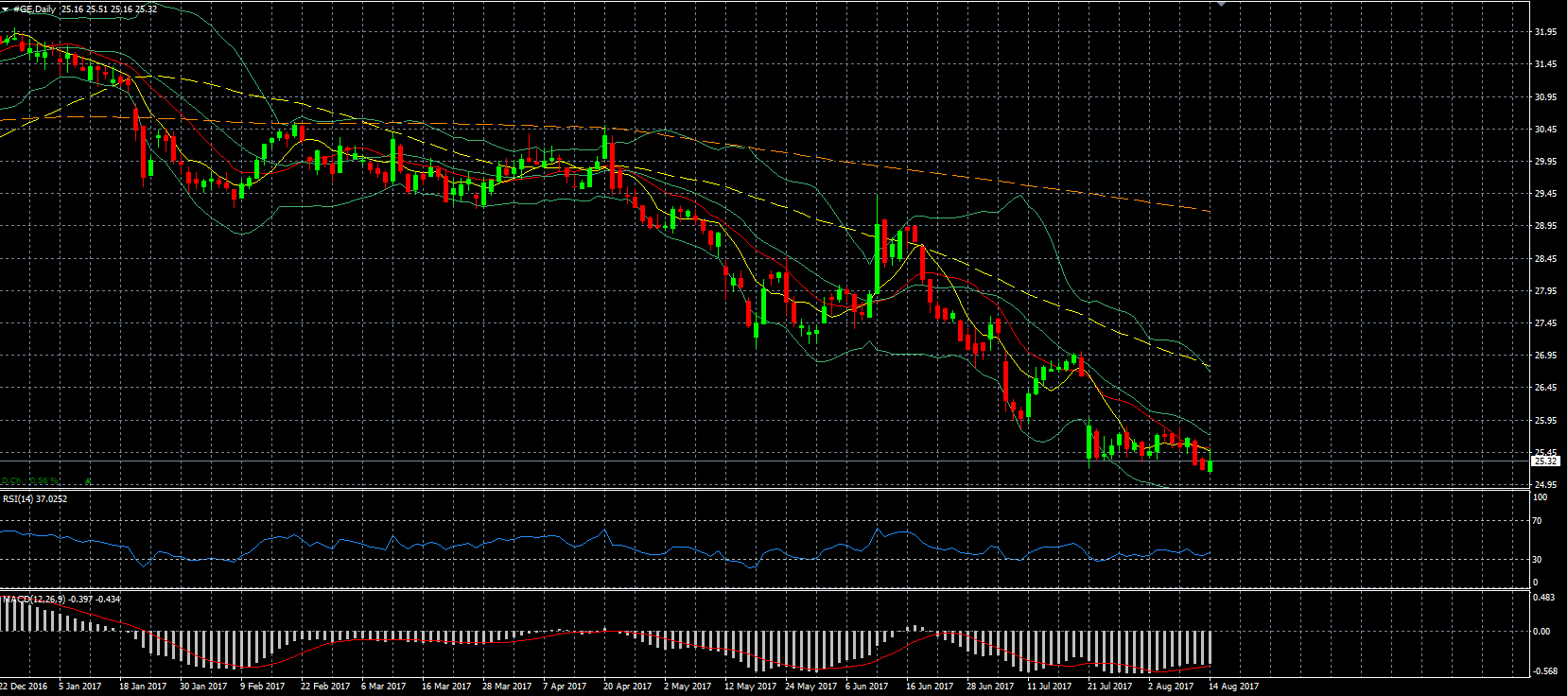Click the 28 Jun 2017 date label
This screenshot has width=1568, height=696.
[x=990, y=687]
